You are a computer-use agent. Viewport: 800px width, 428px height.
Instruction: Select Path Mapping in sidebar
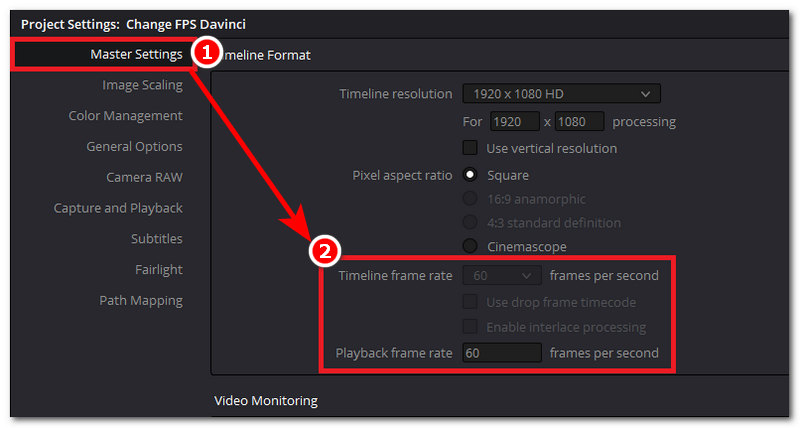[141, 300]
